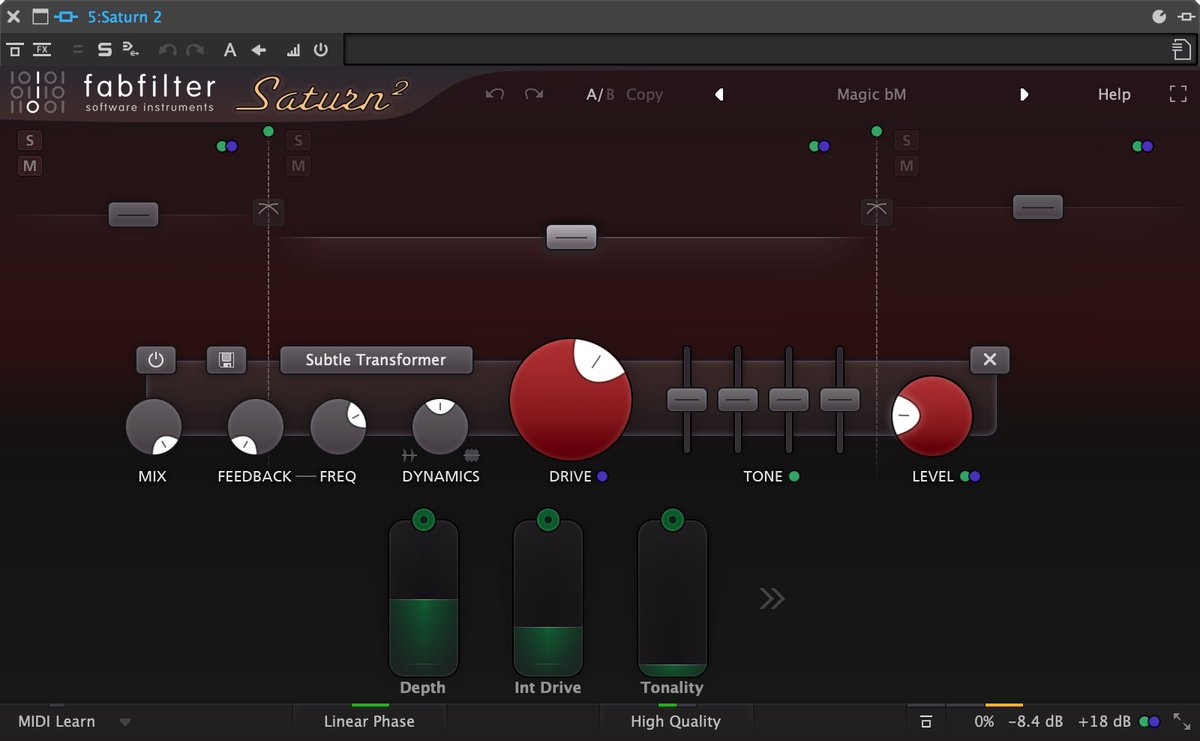Save the band style using the floppy icon
This screenshot has width=1200, height=741.
click(226, 360)
